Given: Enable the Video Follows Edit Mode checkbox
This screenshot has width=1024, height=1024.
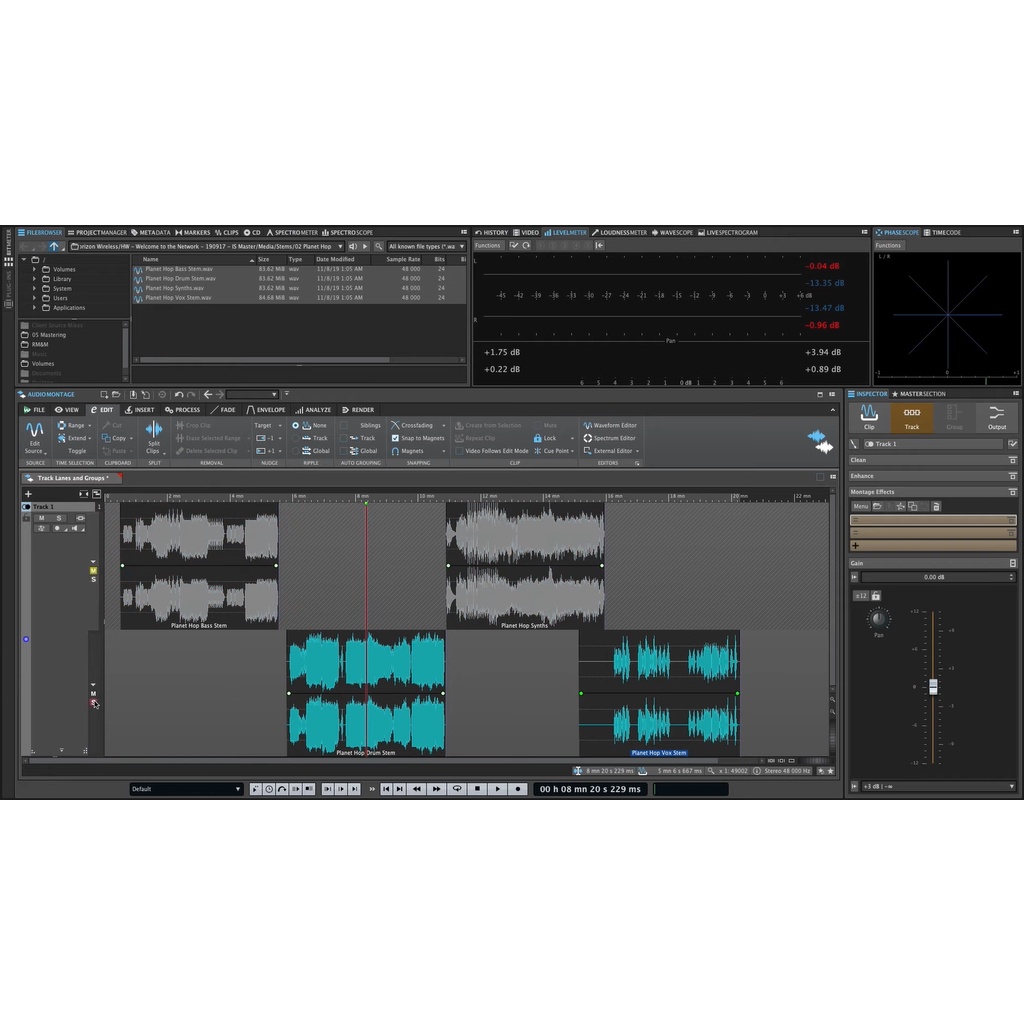Looking at the screenshot, I should (x=459, y=451).
